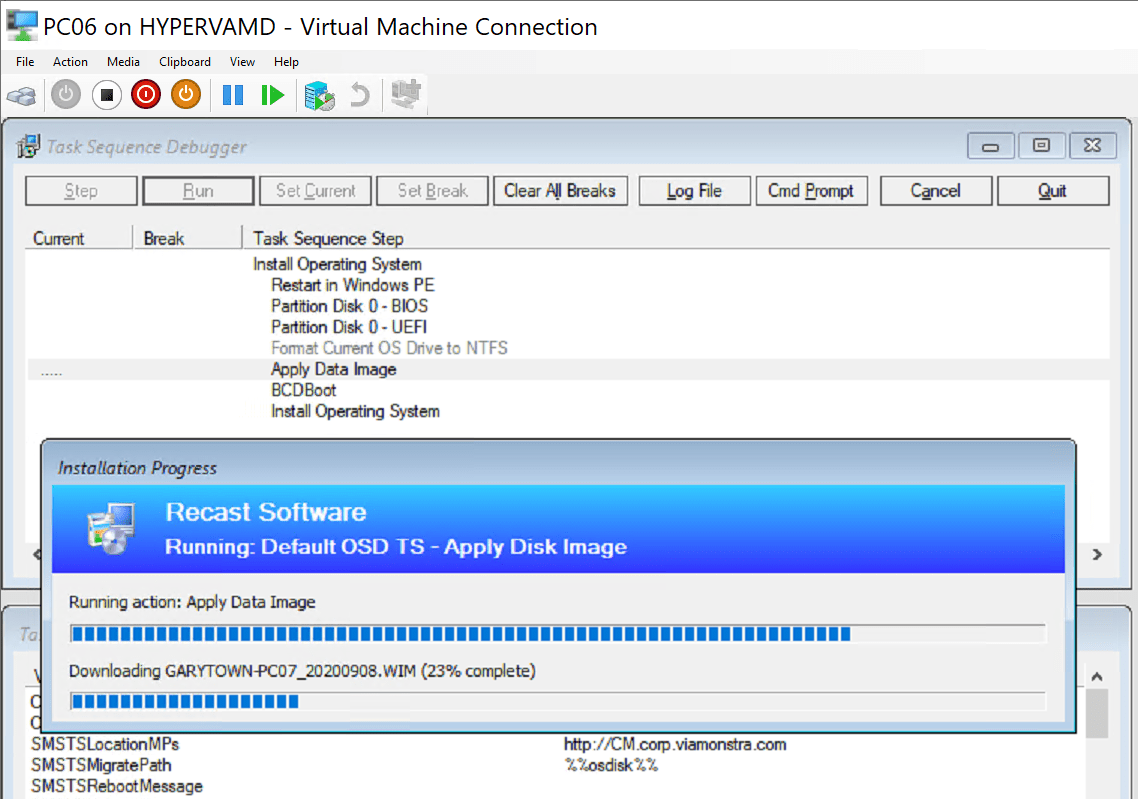Send Ctrl+Alt+Delete to the virtual machine
Image resolution: width=1138 pixels, height=799 pixels.
click(22, 96)
